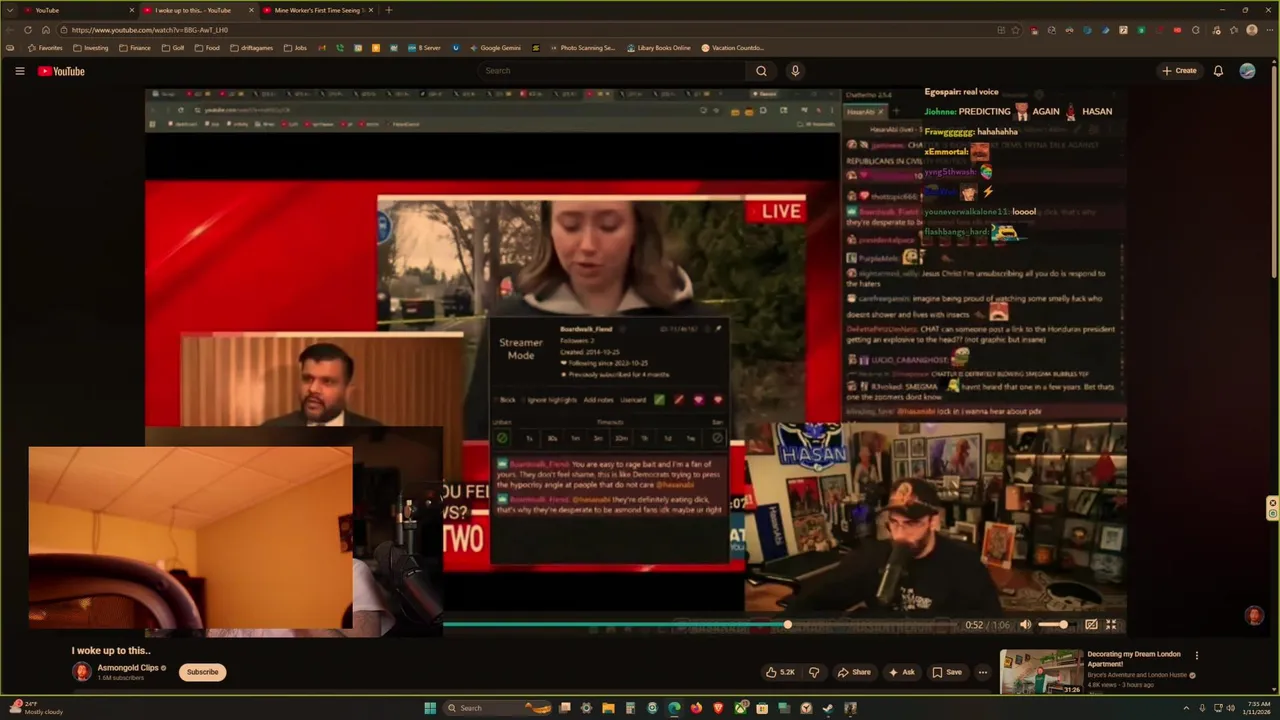Close the "I woke up to this" tab
The image size is (1280, 720).
251,10
